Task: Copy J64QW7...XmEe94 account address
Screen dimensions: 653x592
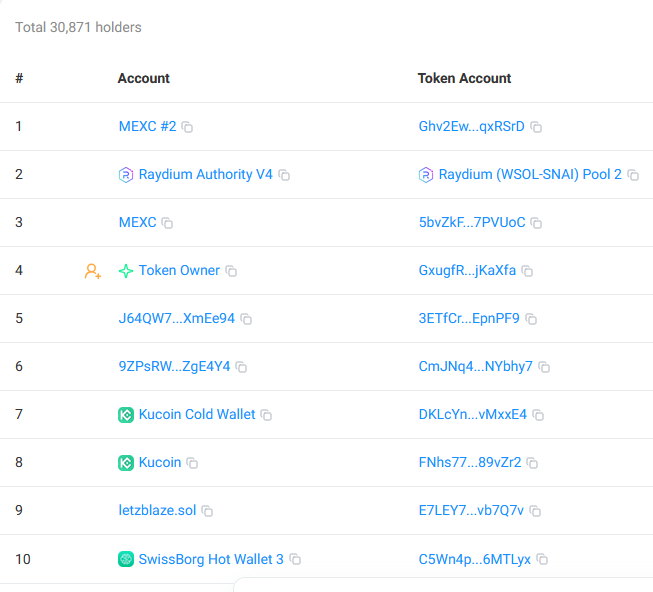Action: point(246,319)
